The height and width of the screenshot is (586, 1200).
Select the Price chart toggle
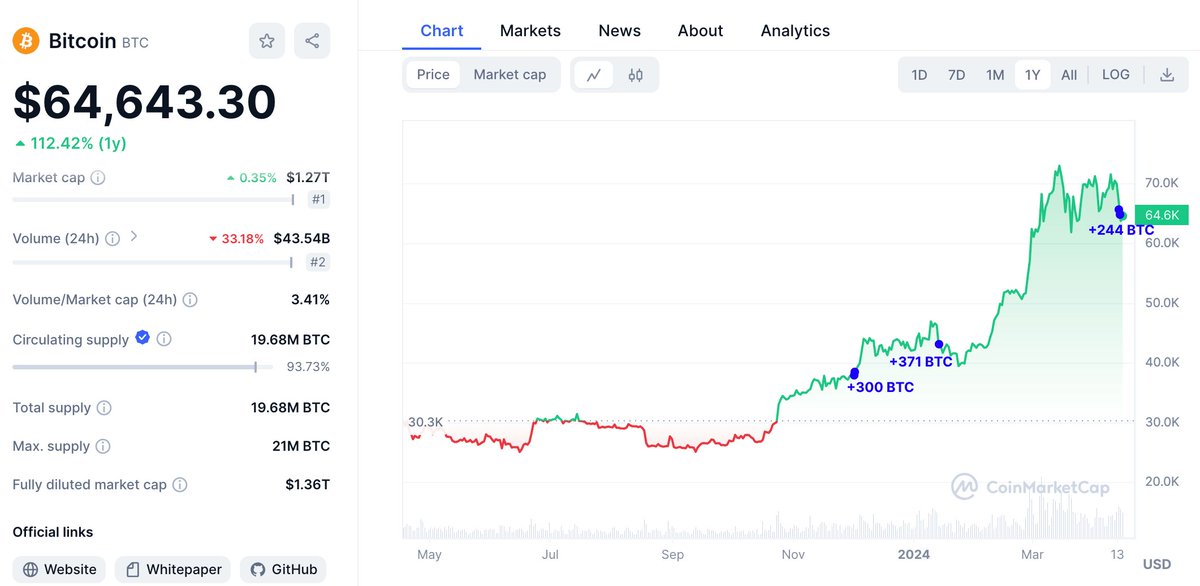click(x=433, y=74)
